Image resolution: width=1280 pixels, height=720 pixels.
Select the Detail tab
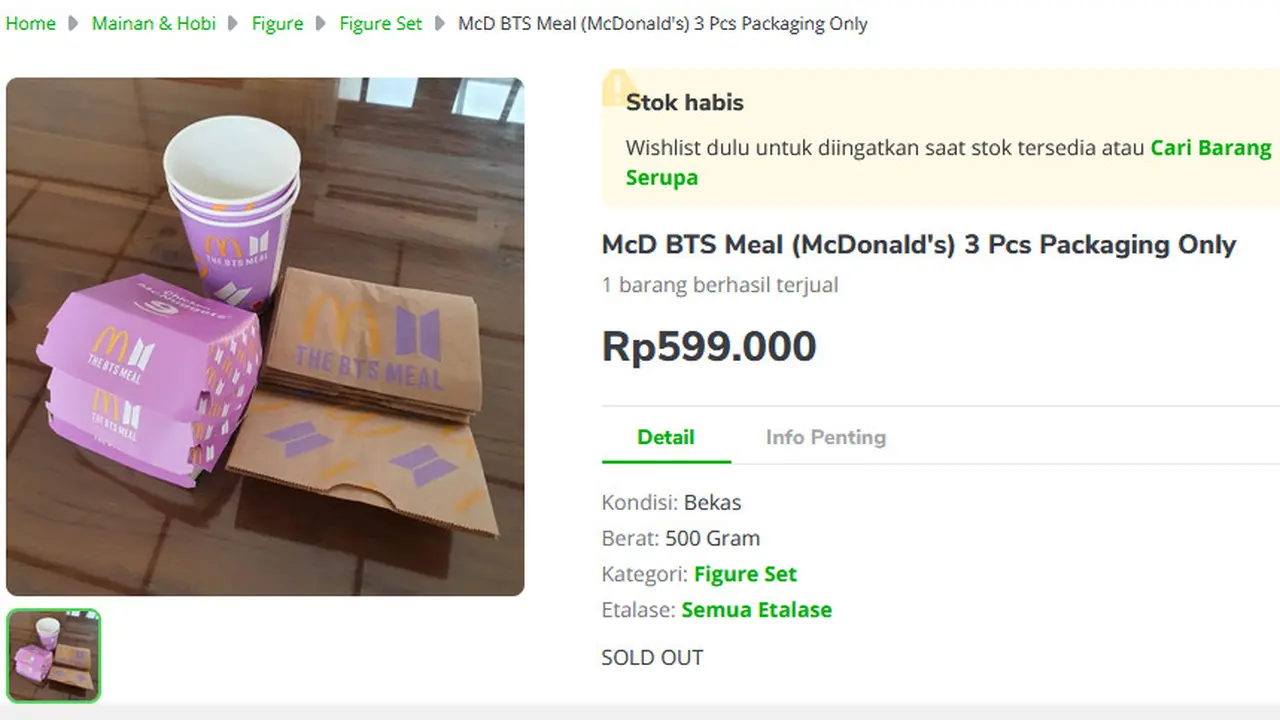click(x=666, y=437)
